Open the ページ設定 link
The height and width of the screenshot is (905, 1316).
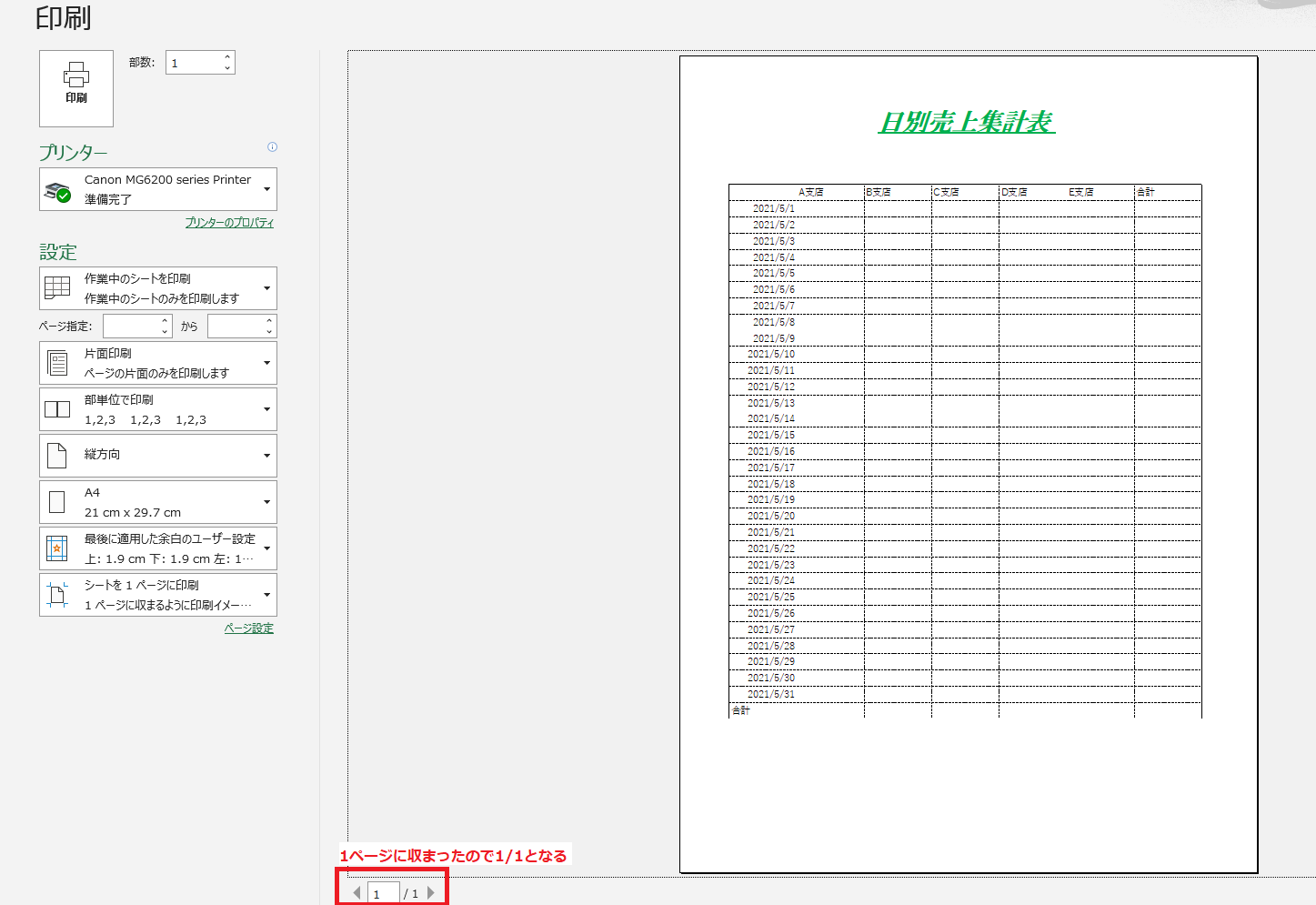click(248, 628)
